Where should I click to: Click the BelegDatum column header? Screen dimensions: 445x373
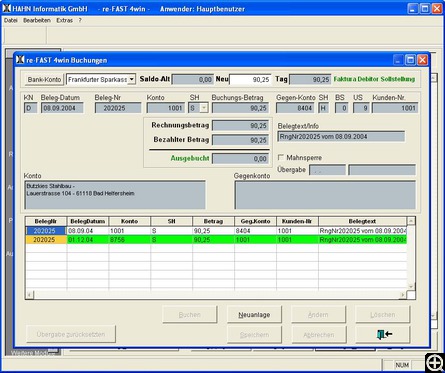pos(88,221)
